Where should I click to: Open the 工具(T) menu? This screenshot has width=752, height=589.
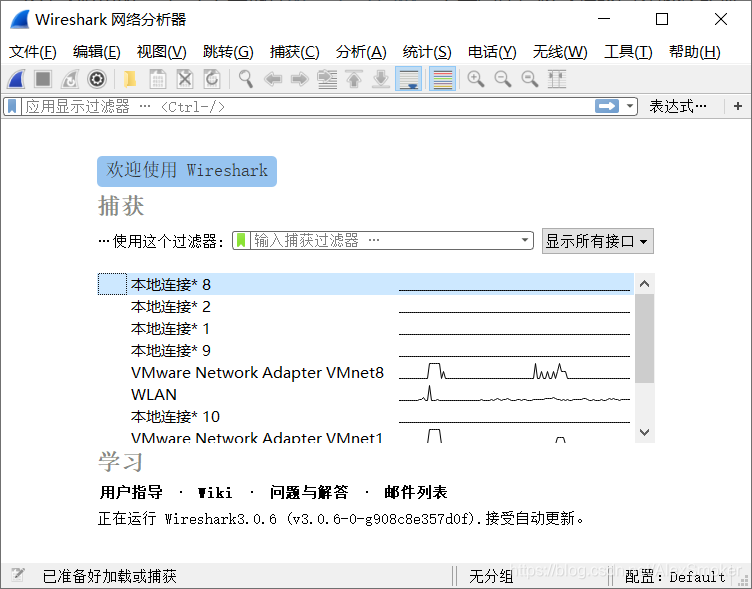[x=628, y=52]
